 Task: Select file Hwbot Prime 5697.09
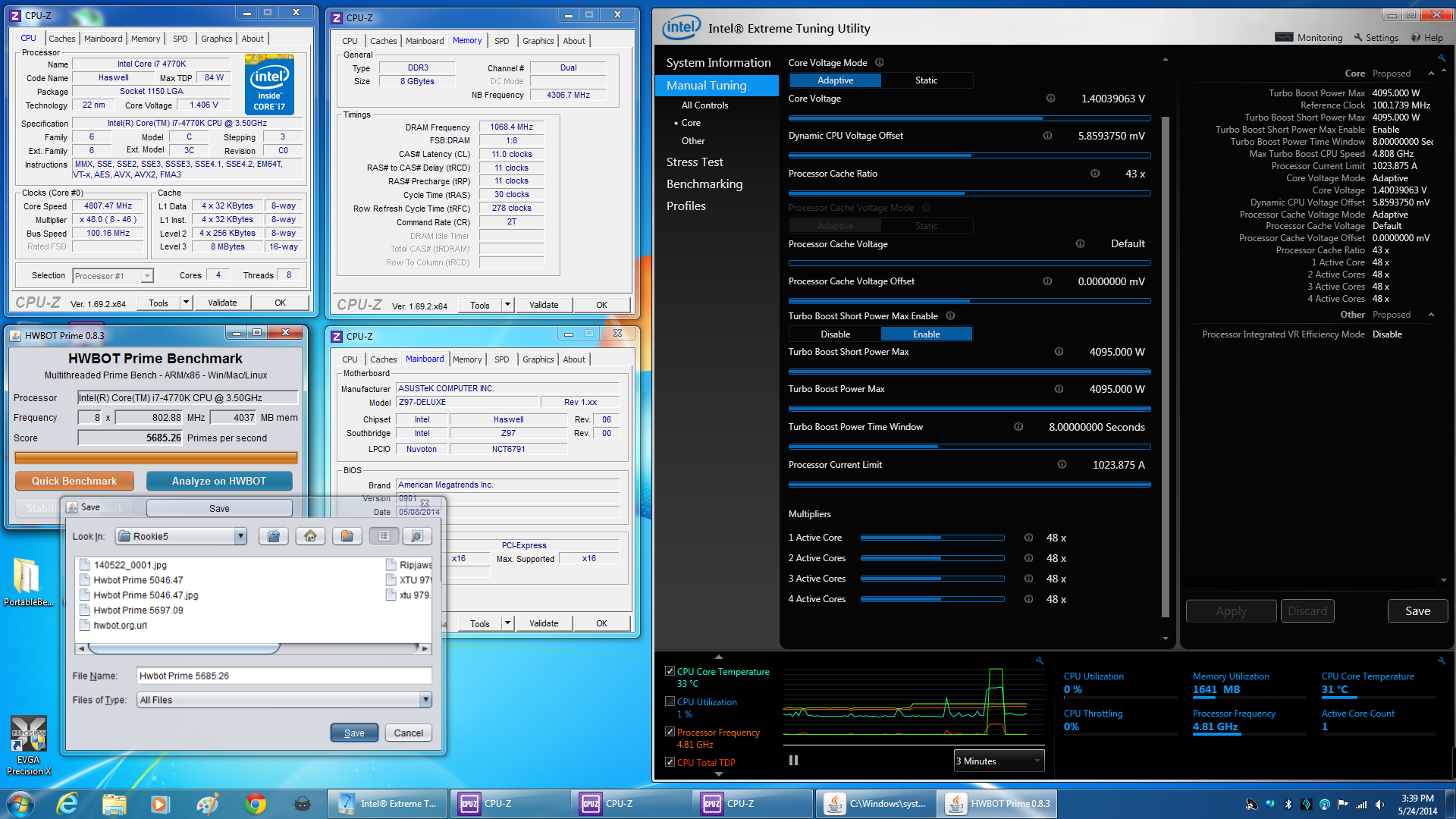(x=138, y=610)
